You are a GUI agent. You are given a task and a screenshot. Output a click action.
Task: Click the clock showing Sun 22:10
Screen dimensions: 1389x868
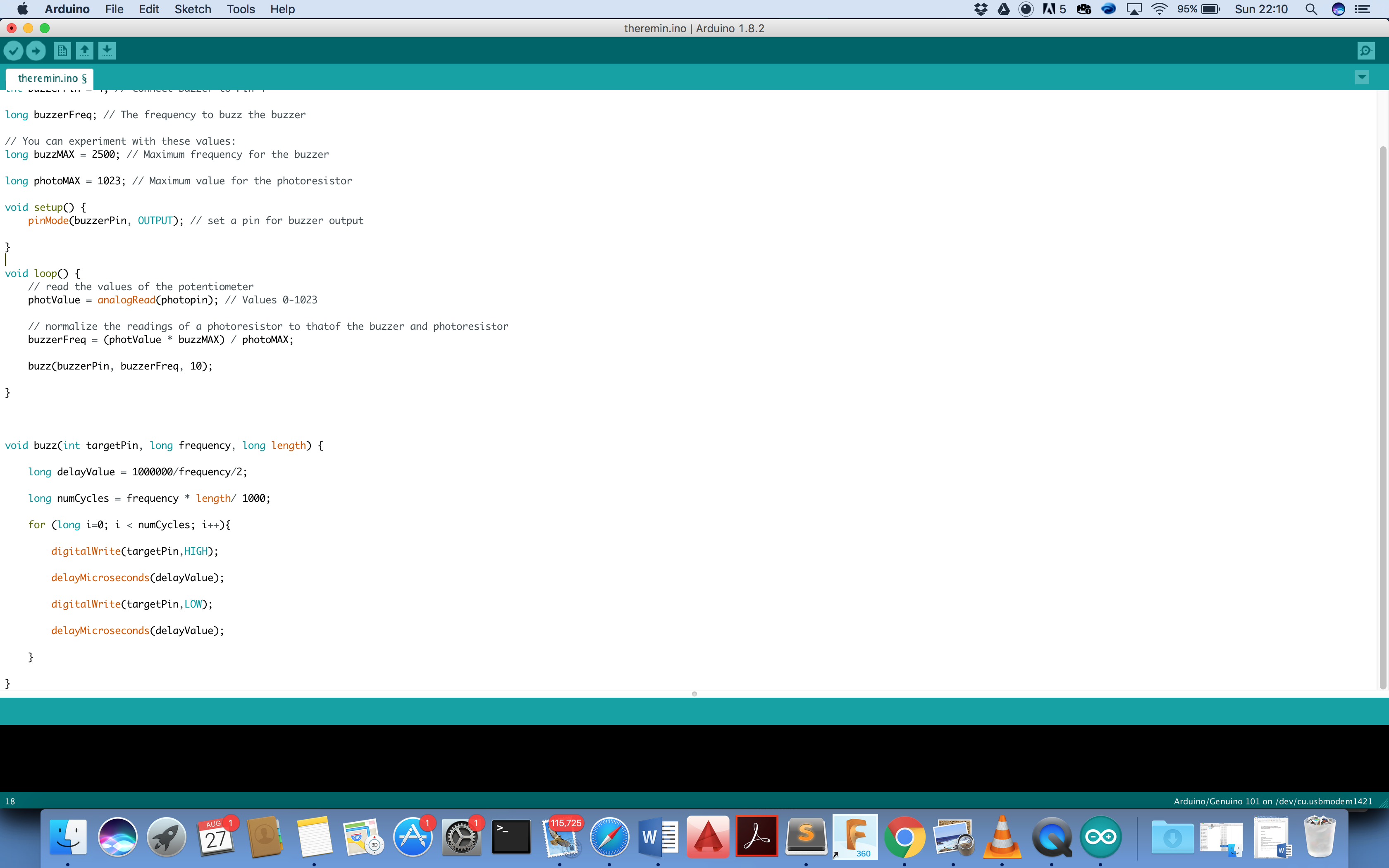coord(1261,9)
